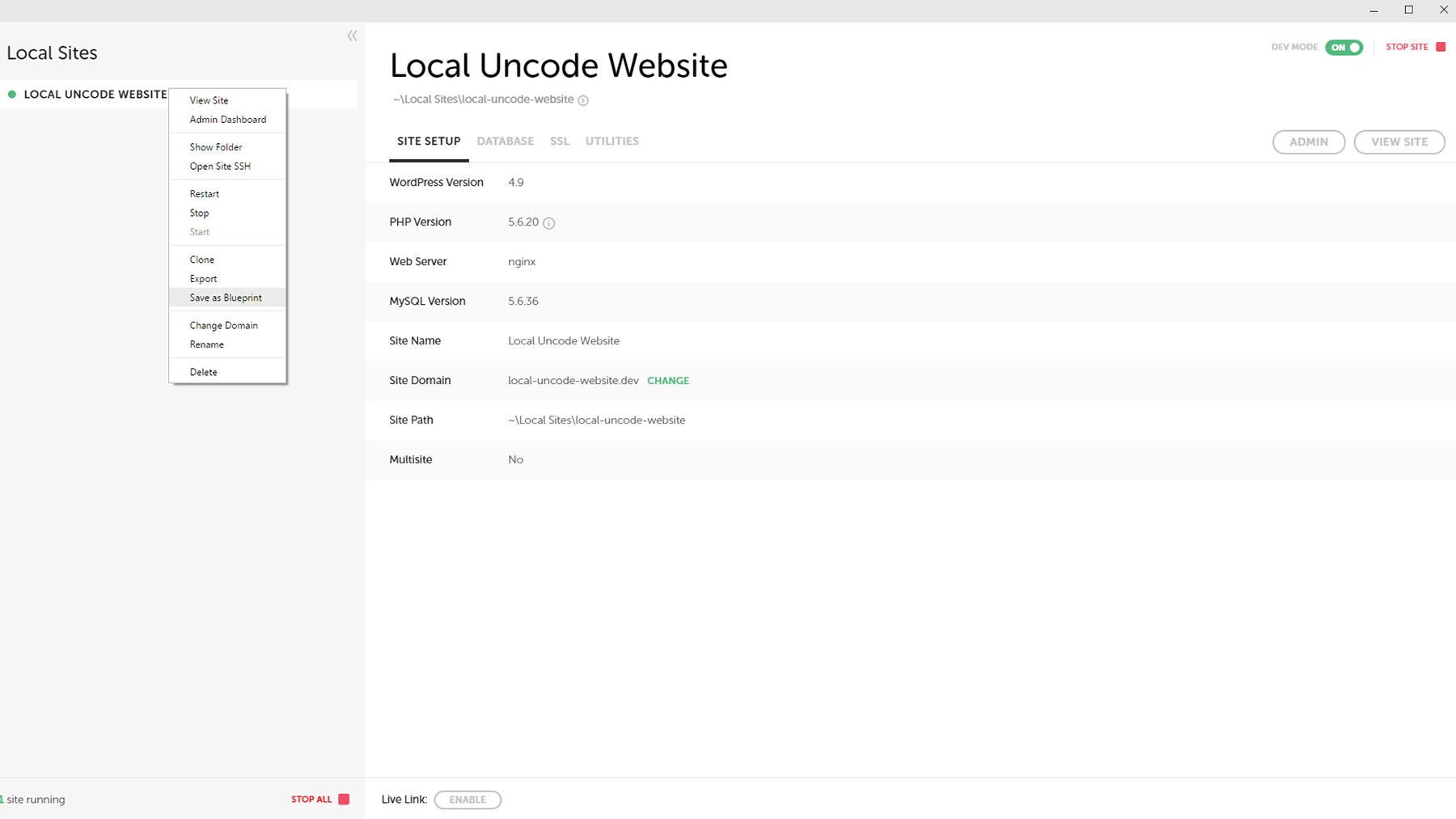Click the info icon next to PHP version 5.6.20
The image size is (1456, 819).
click(548, 223)
